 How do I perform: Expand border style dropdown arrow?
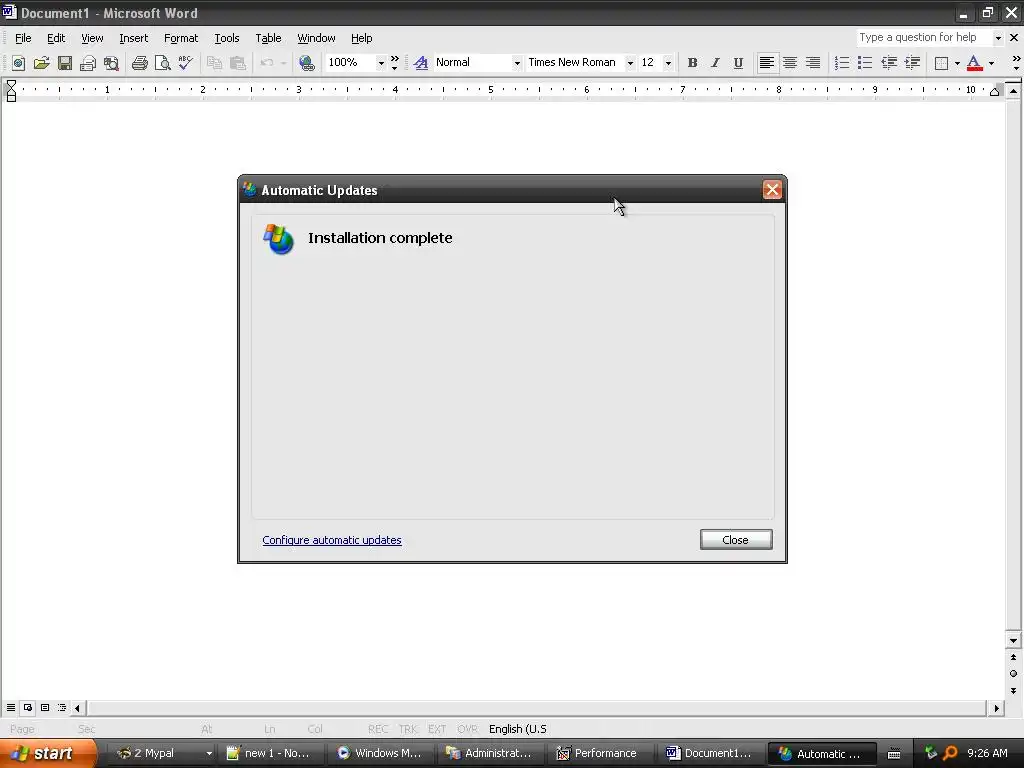(x=957, y=63)
